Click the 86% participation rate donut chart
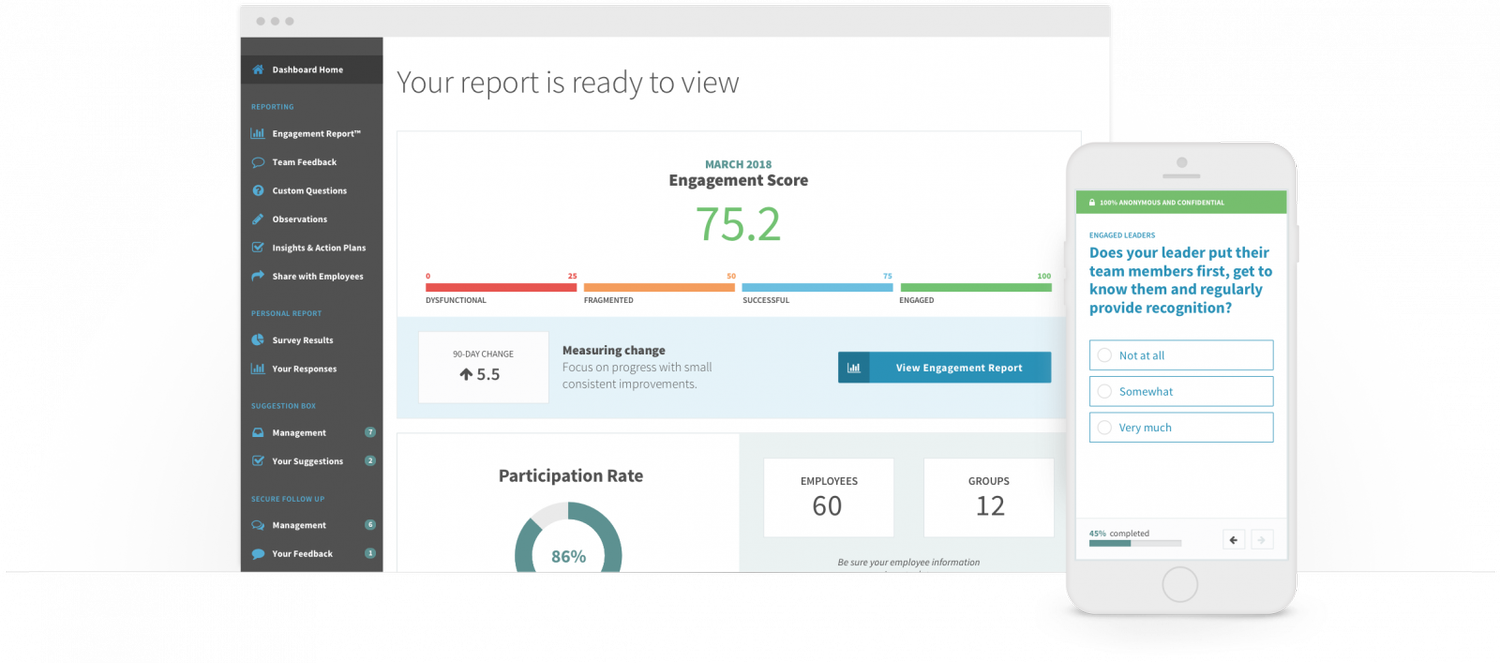1500x663 pixels. [568, 538]
